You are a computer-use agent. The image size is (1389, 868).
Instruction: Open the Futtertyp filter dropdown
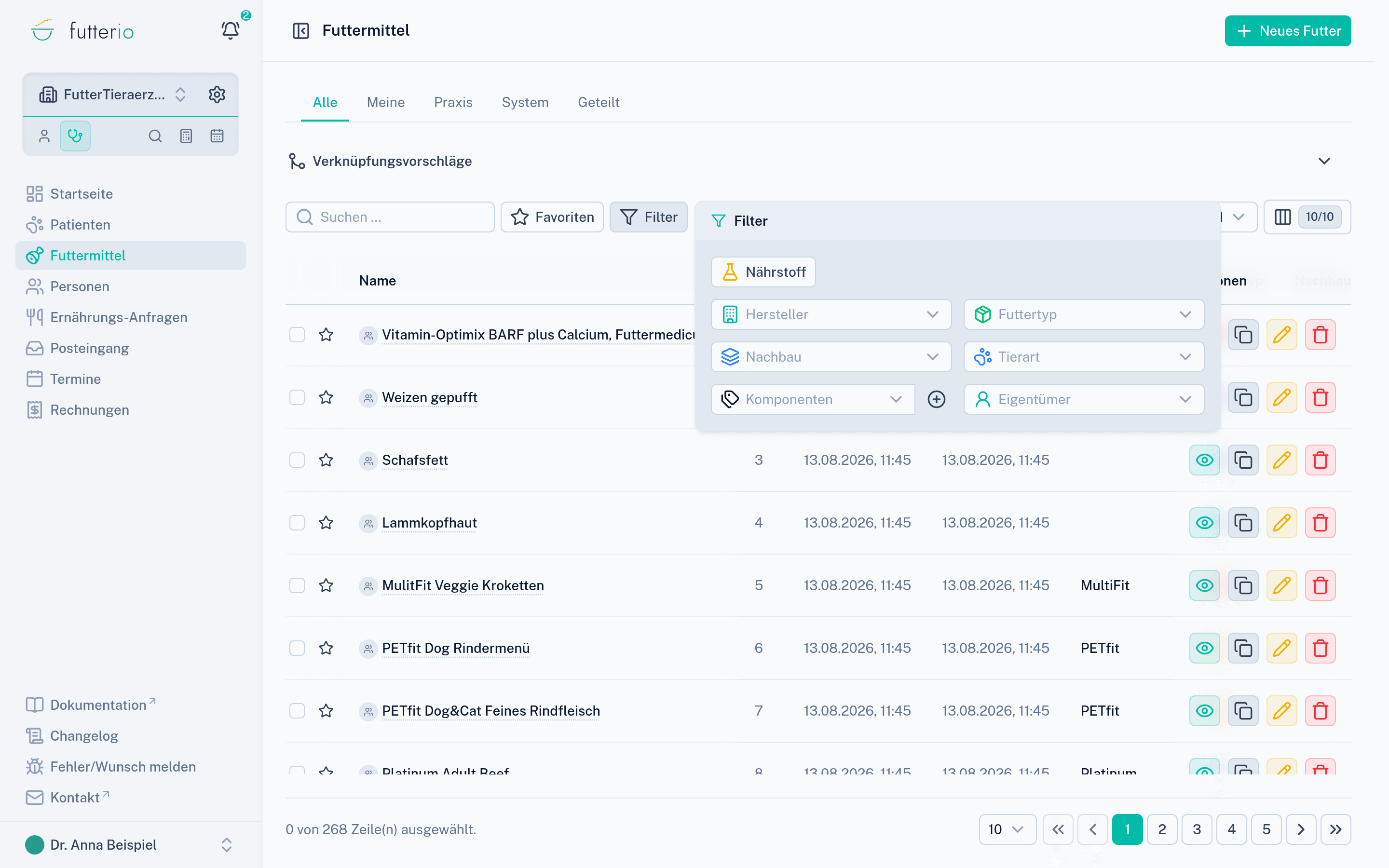[1083, 314]
